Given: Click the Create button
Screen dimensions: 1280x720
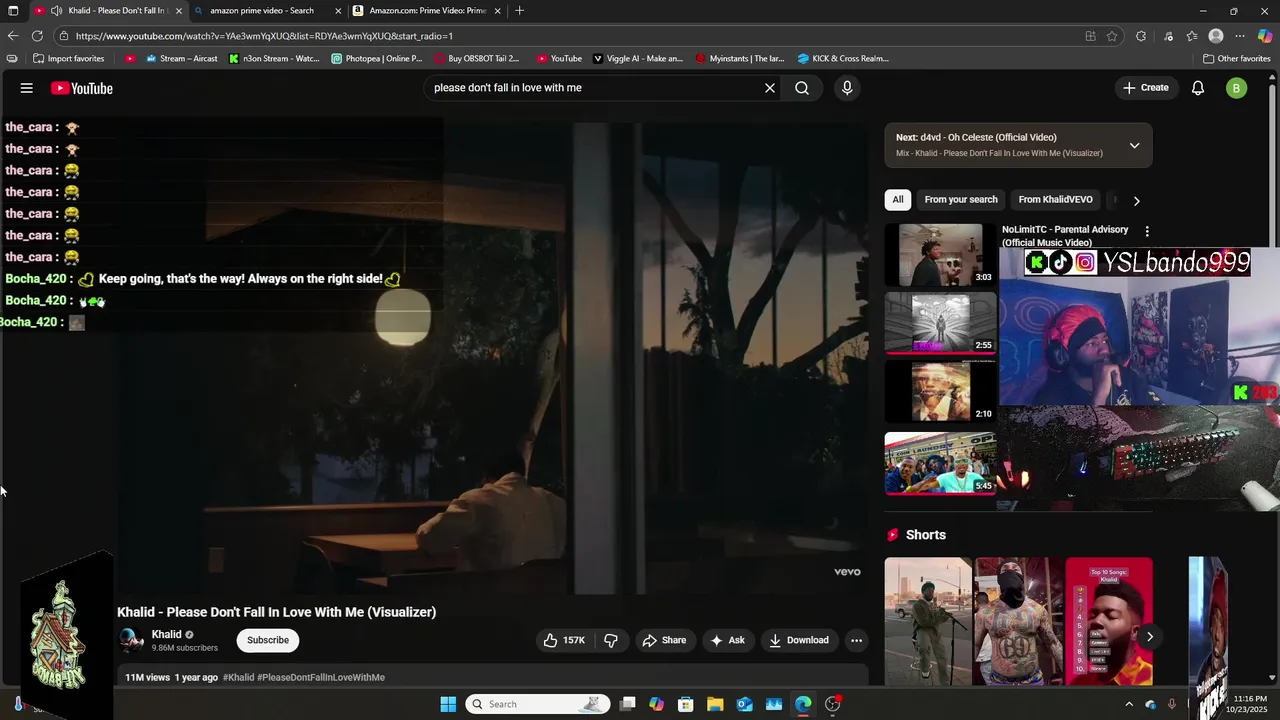Looking at the screenshot, I should tap(1145, 88).
